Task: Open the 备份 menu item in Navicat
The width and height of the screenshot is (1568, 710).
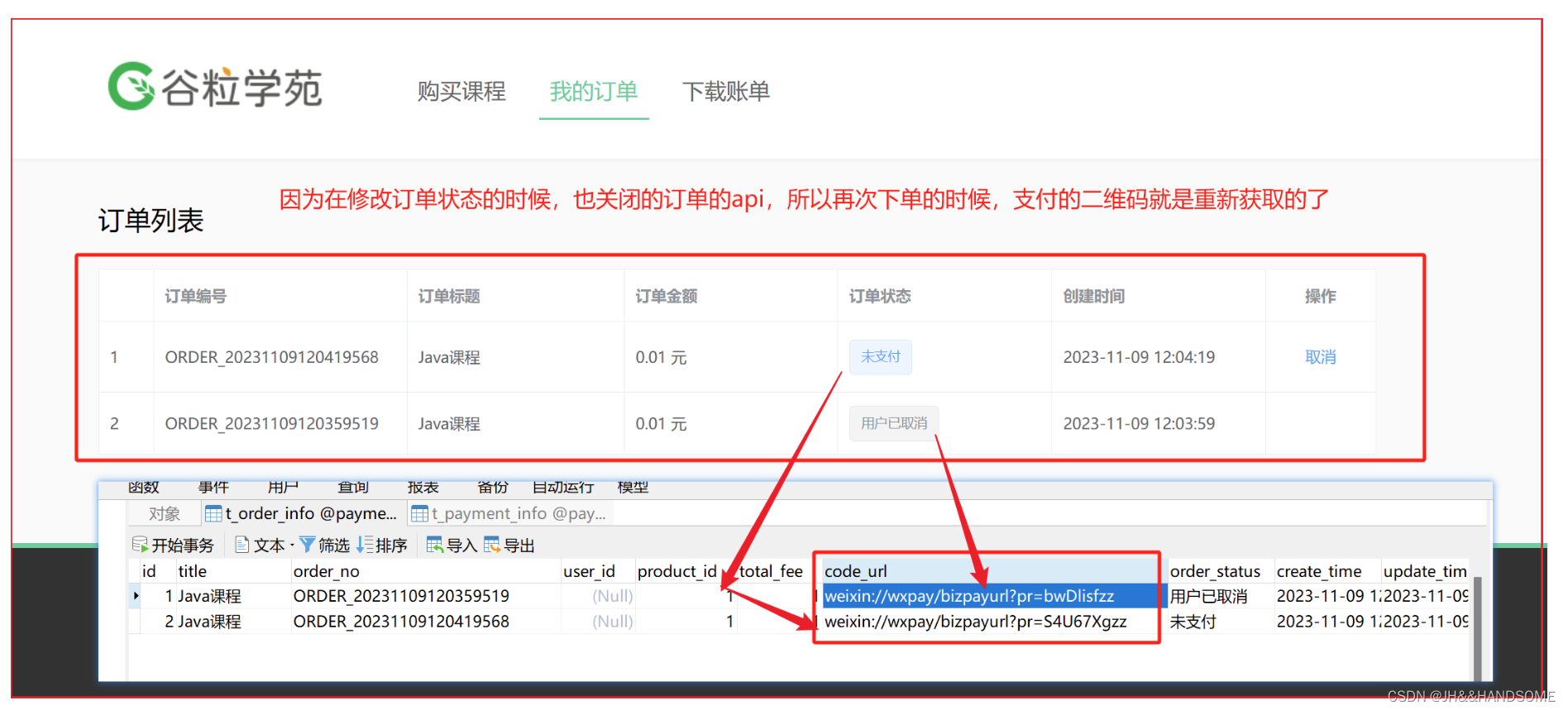Action: click(x=493, y=487)
